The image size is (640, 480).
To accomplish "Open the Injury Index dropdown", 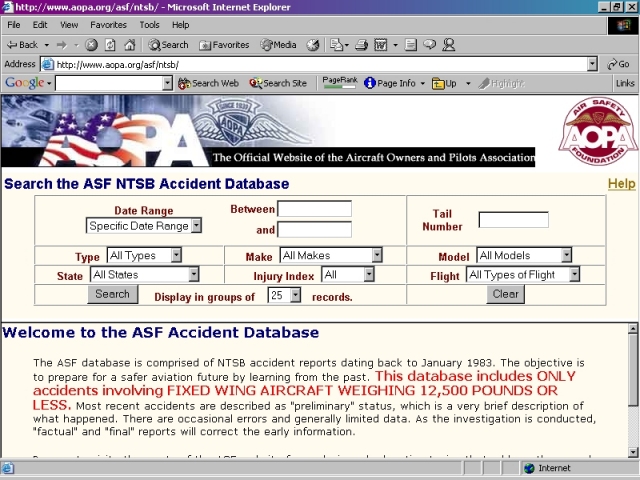I will click(x=348, y=275).
